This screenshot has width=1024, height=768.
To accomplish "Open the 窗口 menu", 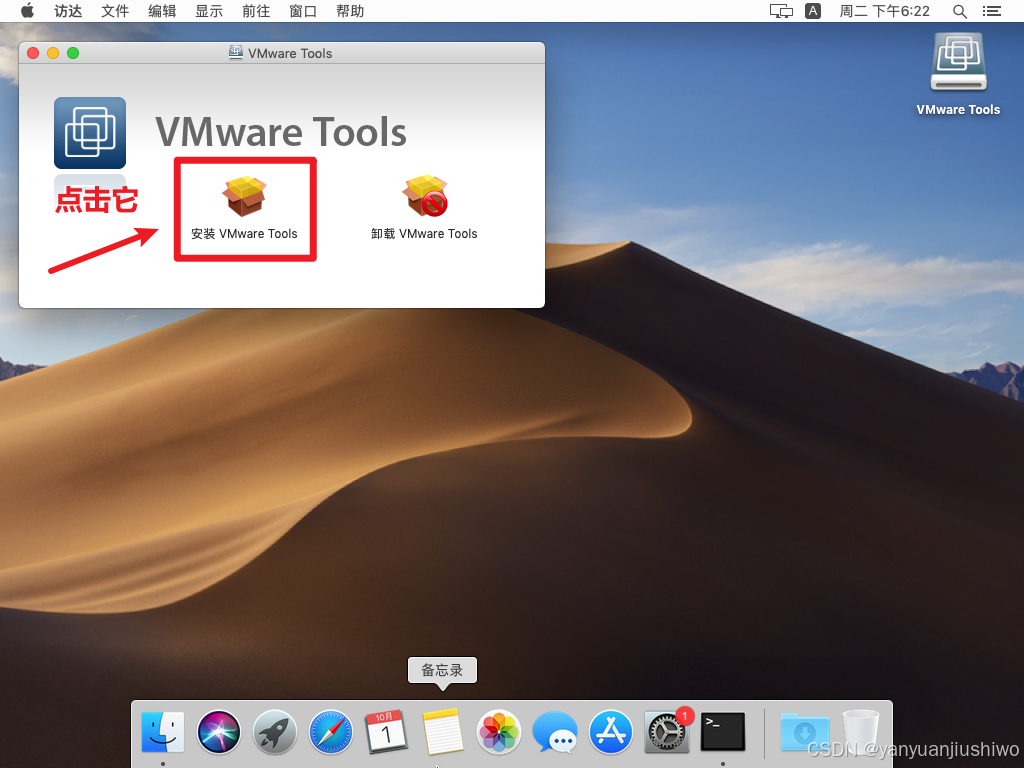I will 303,11.
